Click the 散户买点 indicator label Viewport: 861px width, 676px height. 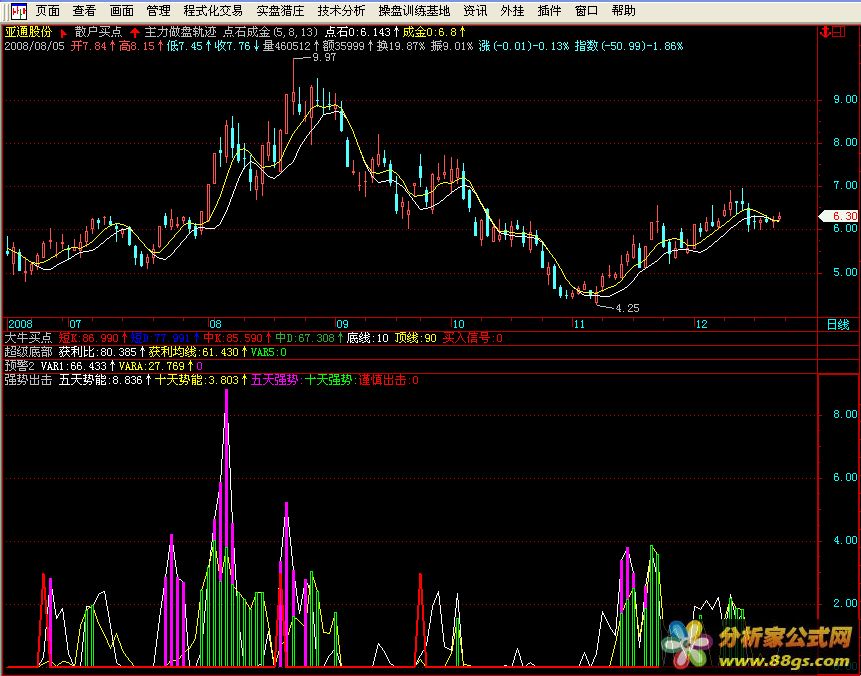pos(98,32)
